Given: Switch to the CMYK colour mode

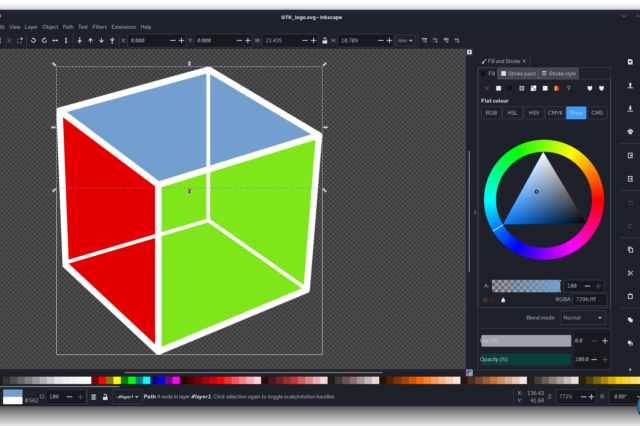Looking at the screenshot, I should coord(555,113).
